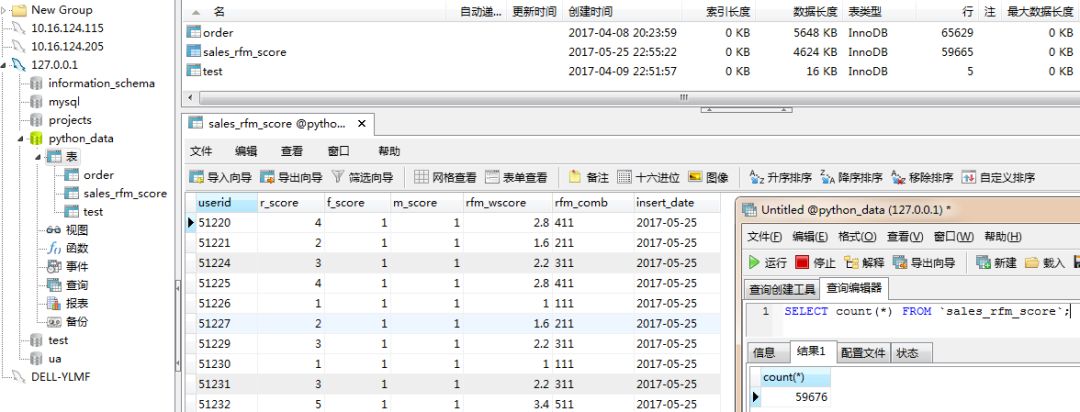Click the rfm_wscore column header
Screen dimensions: 1080x412
[506, 203]
